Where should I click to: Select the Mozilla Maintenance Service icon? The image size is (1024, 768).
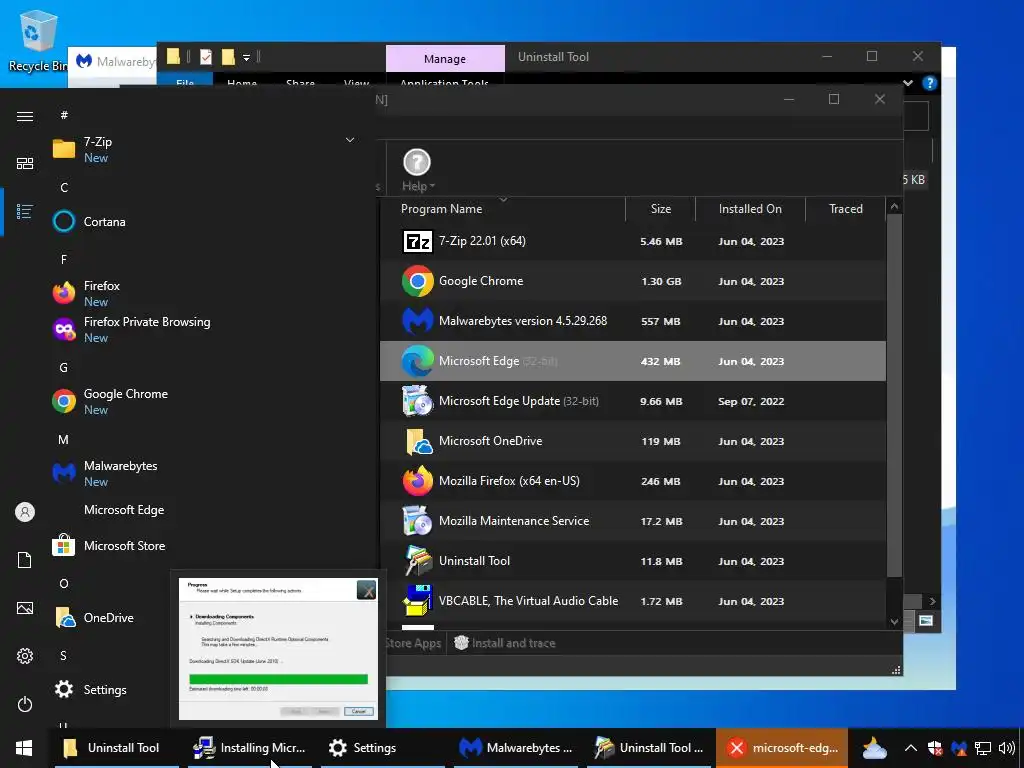[417, 521]
